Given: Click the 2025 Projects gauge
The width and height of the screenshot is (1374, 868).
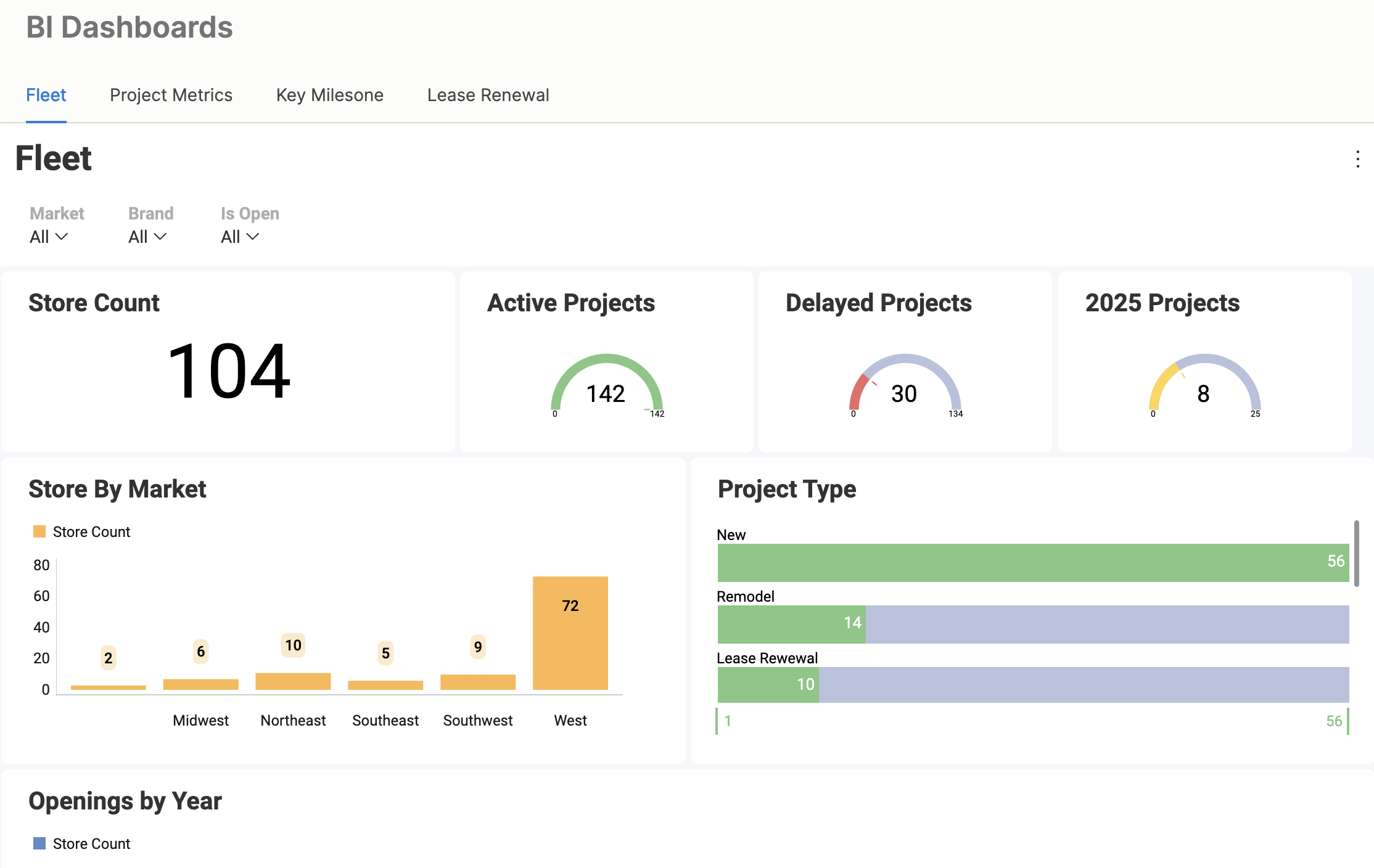Looking at the screenshot, I should pos(1204,385).
